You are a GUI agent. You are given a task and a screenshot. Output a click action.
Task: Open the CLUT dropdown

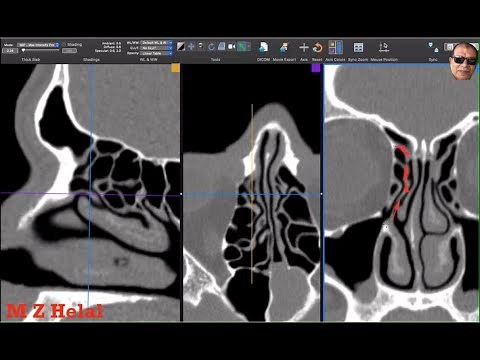click(156, 48)
